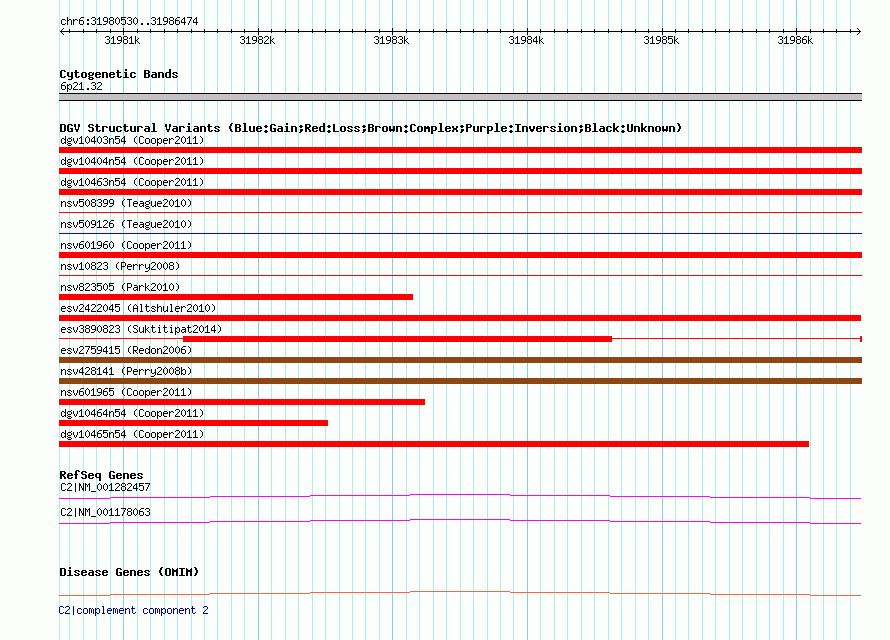This screenshot has height=640, width=890.
Task: Select the dgv10464n54 (Cooper2011) short red bar
Action: point(194,423)
